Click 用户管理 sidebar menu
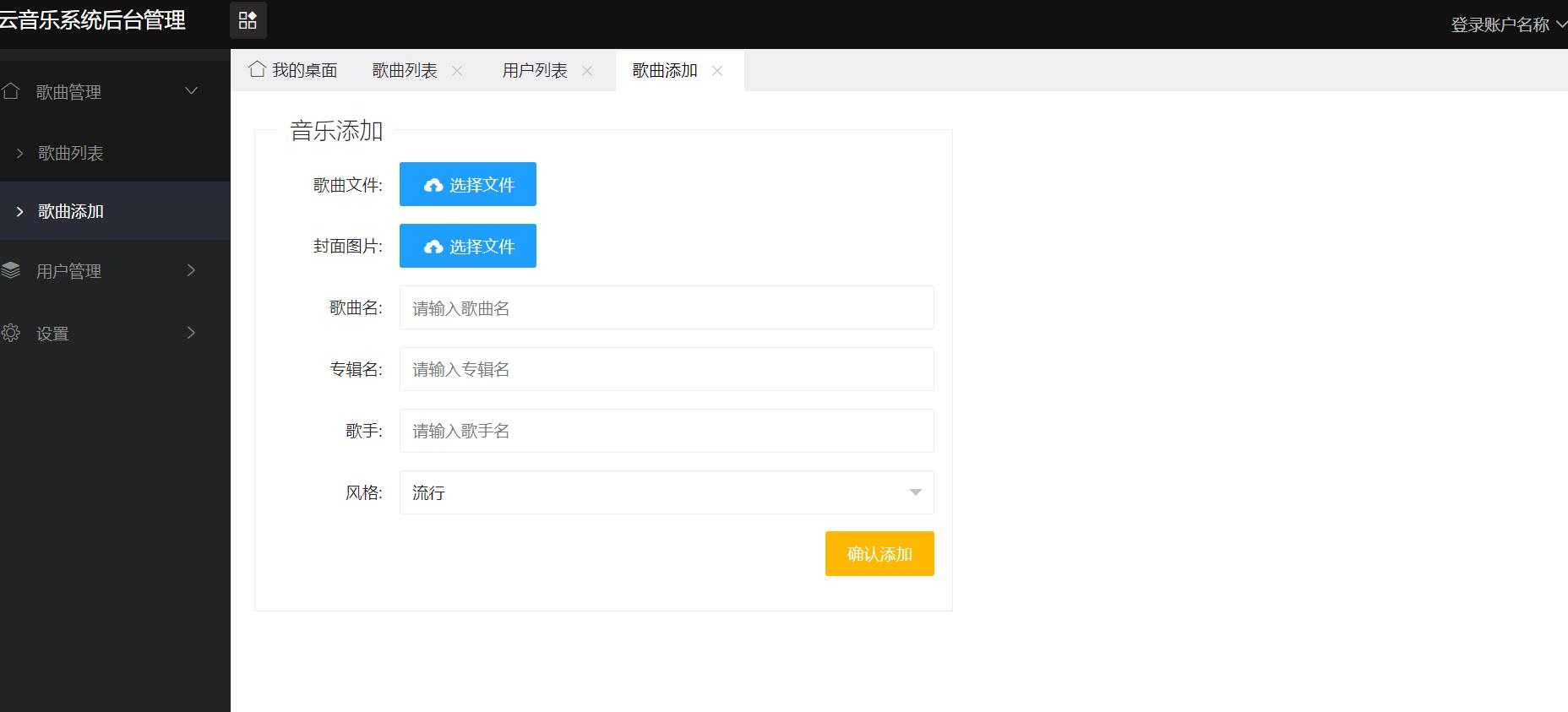1568x712 pixels. pyautogui.click(x=115, y=270)
